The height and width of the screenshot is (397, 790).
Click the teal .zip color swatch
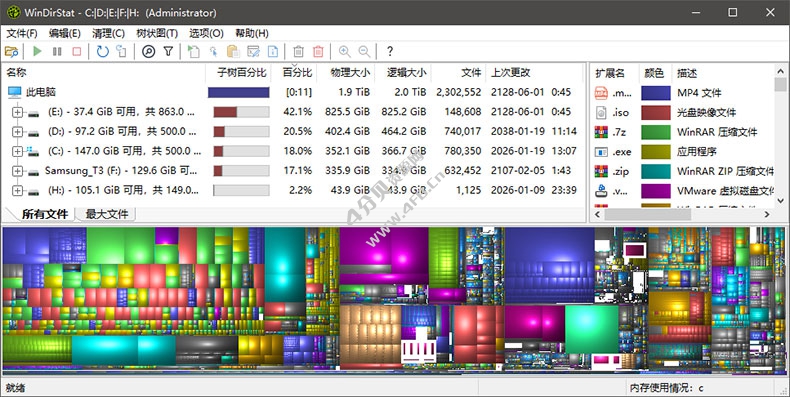pyautogui.click(x=655, y=171)
